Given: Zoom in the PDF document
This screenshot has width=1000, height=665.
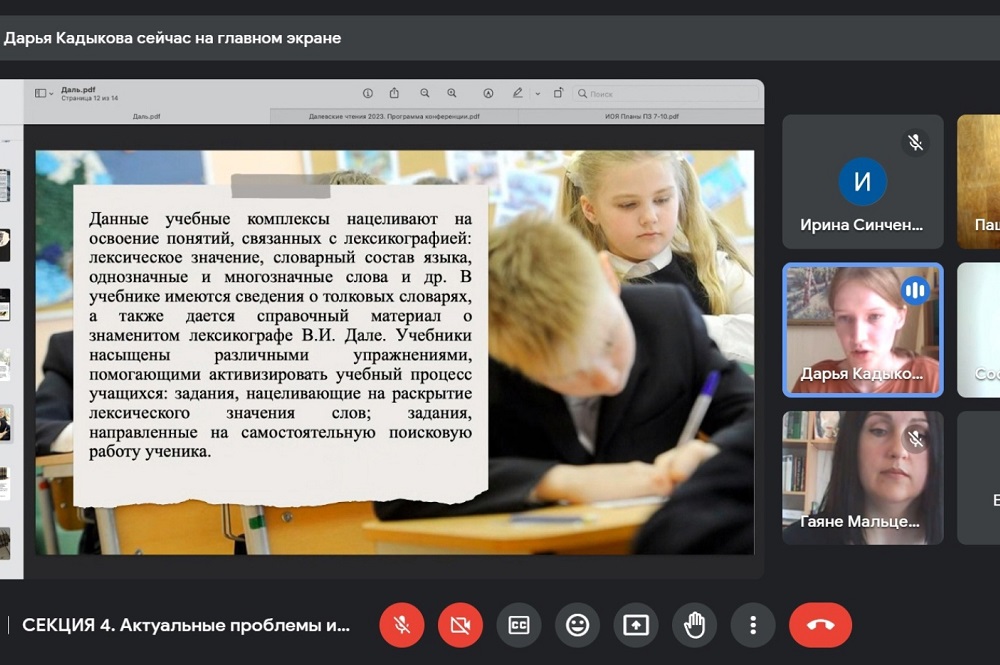Looking at the screenshot, I should (x=452, y=93).
